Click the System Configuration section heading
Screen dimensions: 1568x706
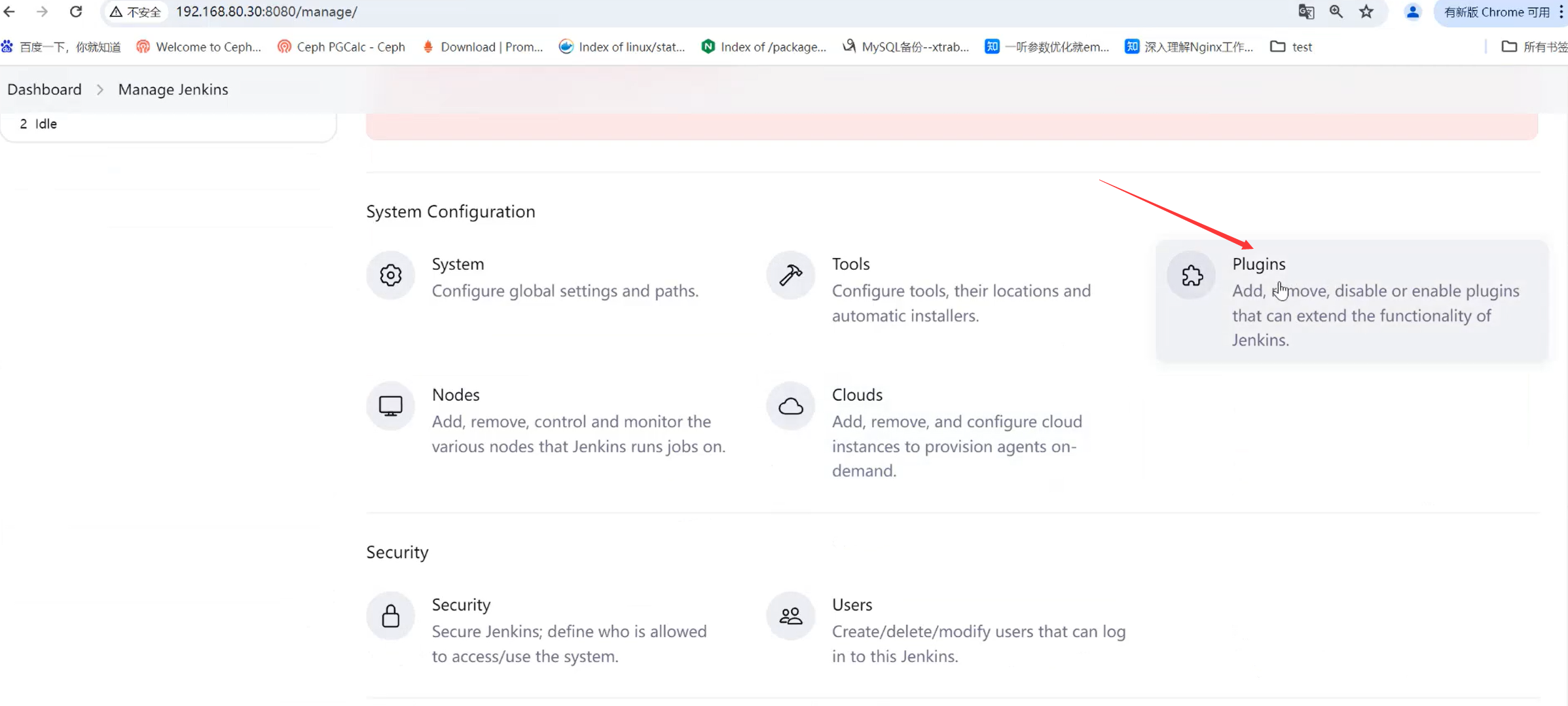(450, 212)
